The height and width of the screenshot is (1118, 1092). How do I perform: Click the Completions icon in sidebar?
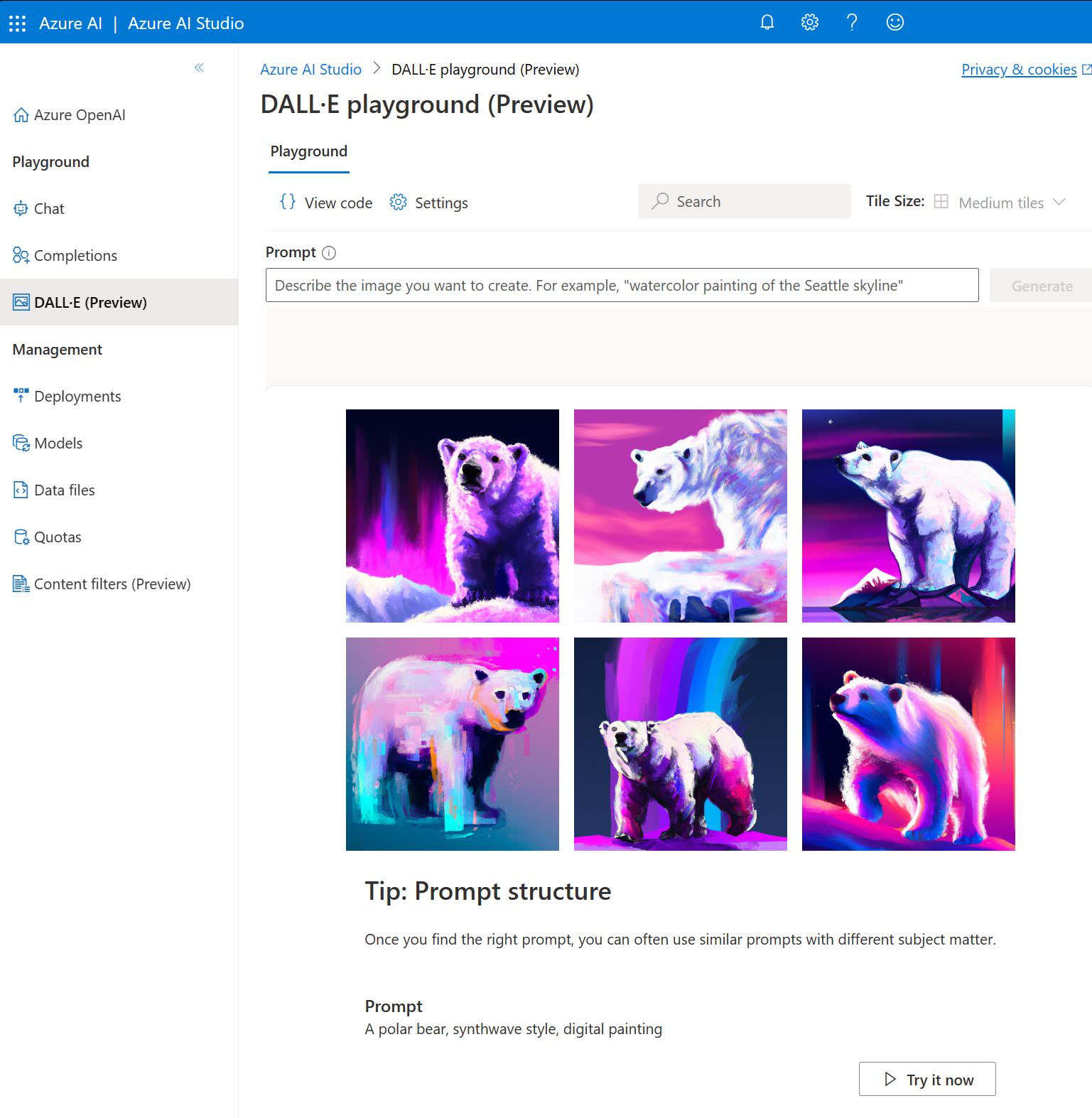[x=21, y=256]
